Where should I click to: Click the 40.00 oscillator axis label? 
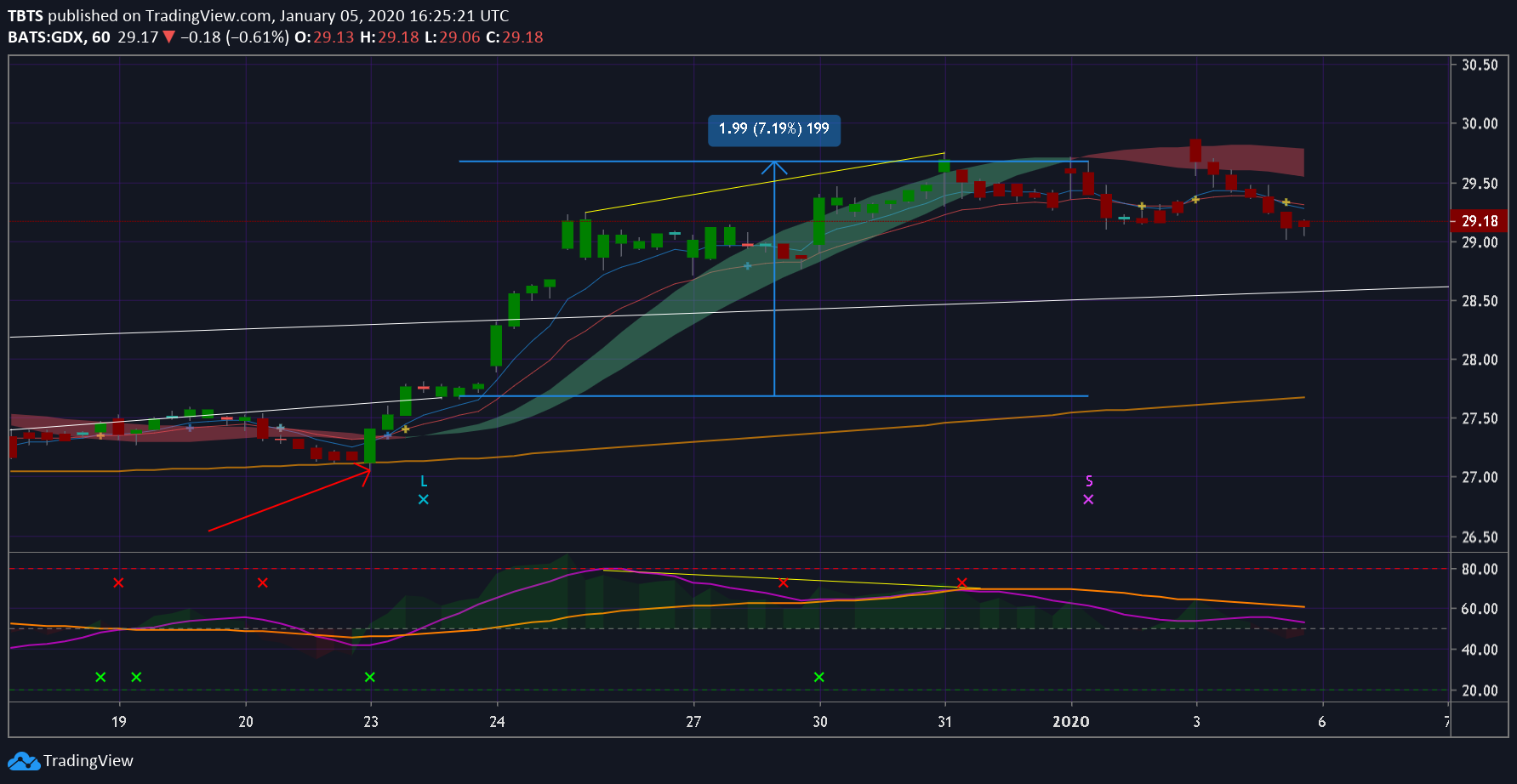click(x=1480, y=650)
